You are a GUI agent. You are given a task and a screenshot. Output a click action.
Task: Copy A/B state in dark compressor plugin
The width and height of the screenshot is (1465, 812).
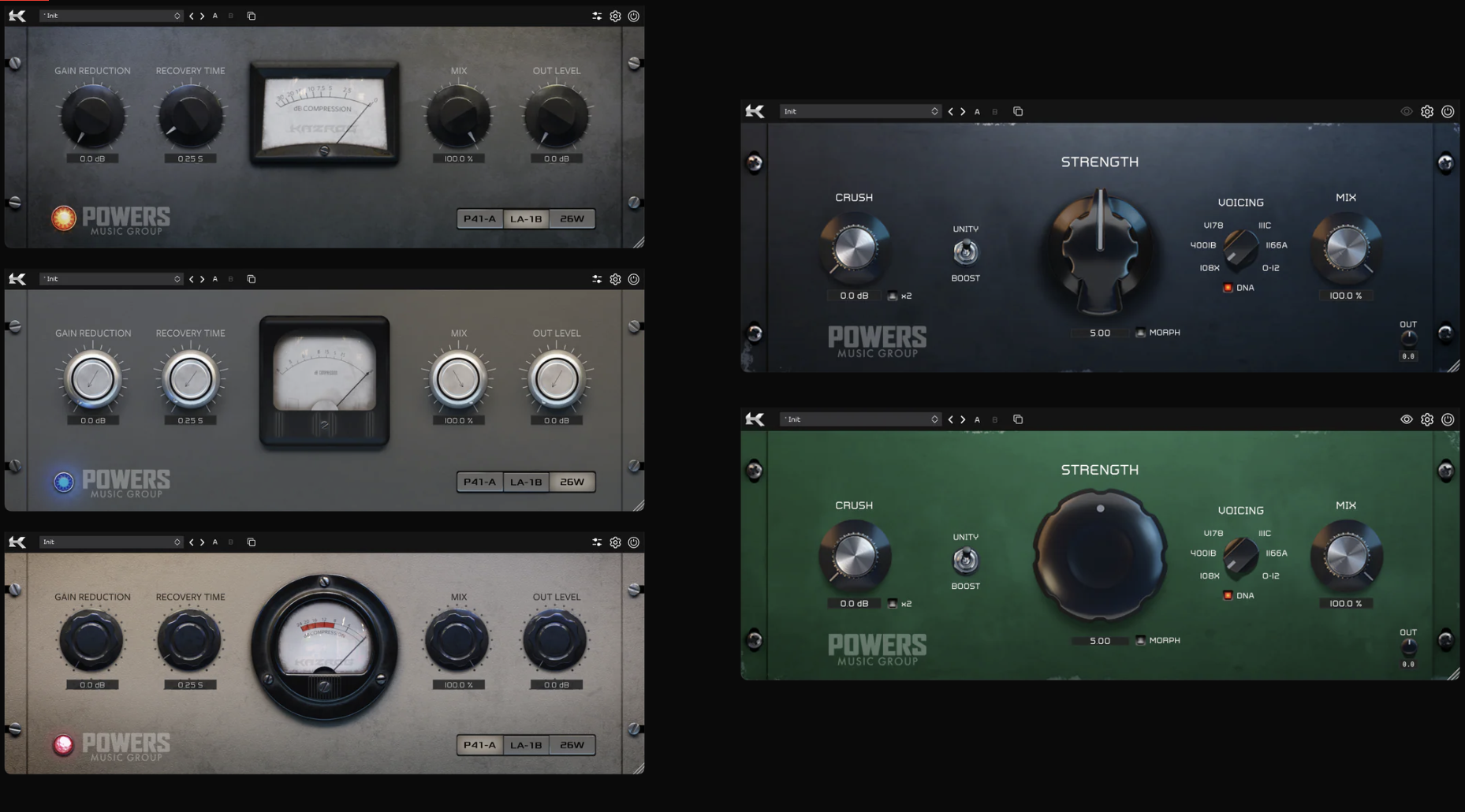point(252,16)
